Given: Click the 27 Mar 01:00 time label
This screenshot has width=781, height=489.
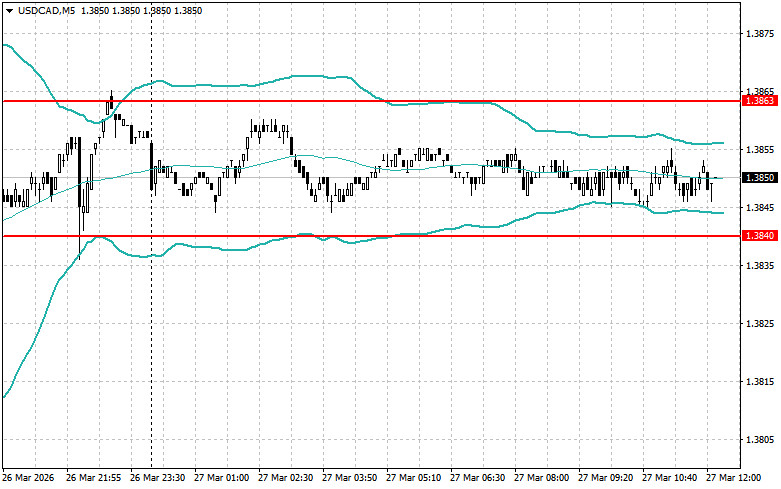Looking at the screenshot, I should coord(222,478).
